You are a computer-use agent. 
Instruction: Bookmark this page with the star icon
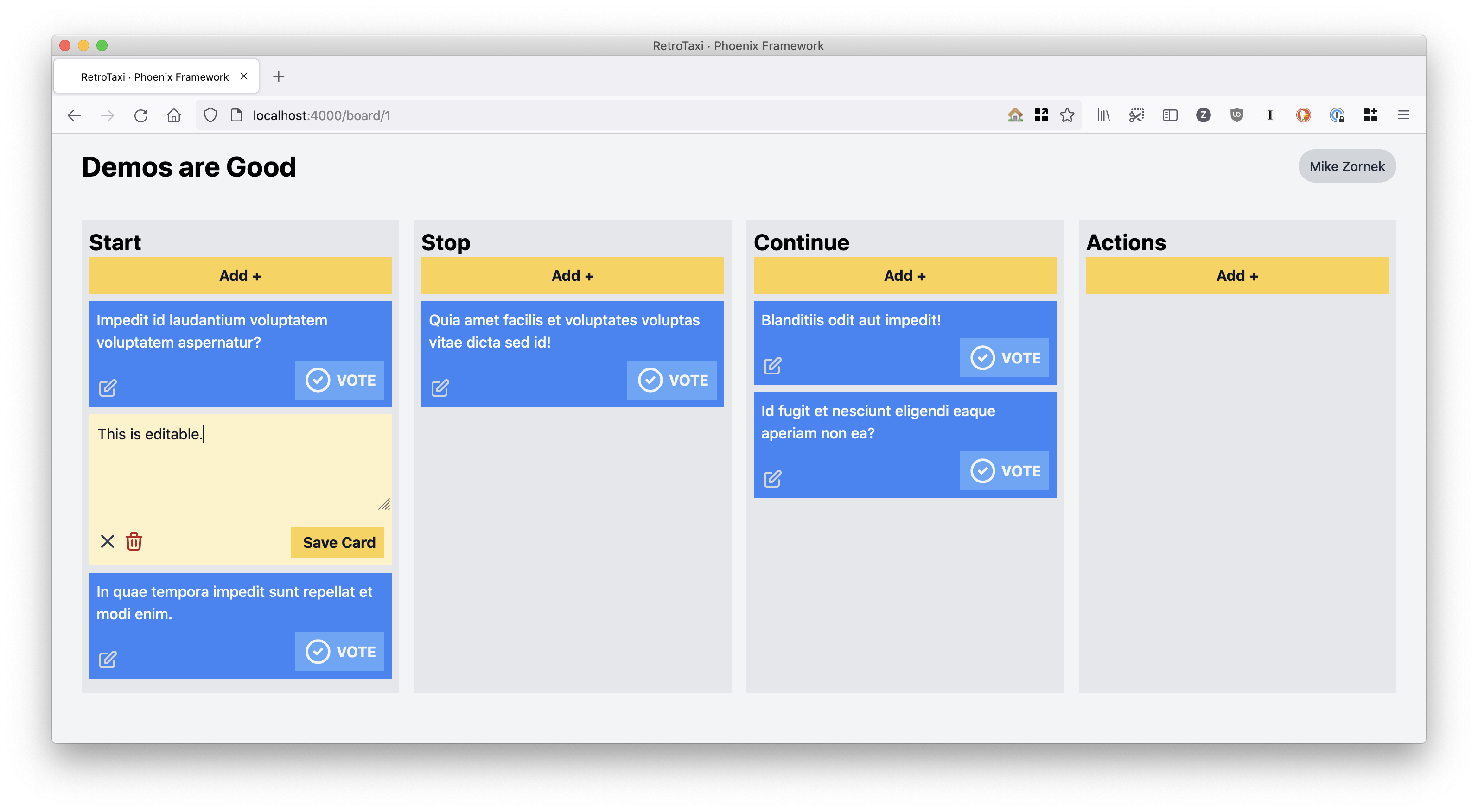coord(1067,115)
